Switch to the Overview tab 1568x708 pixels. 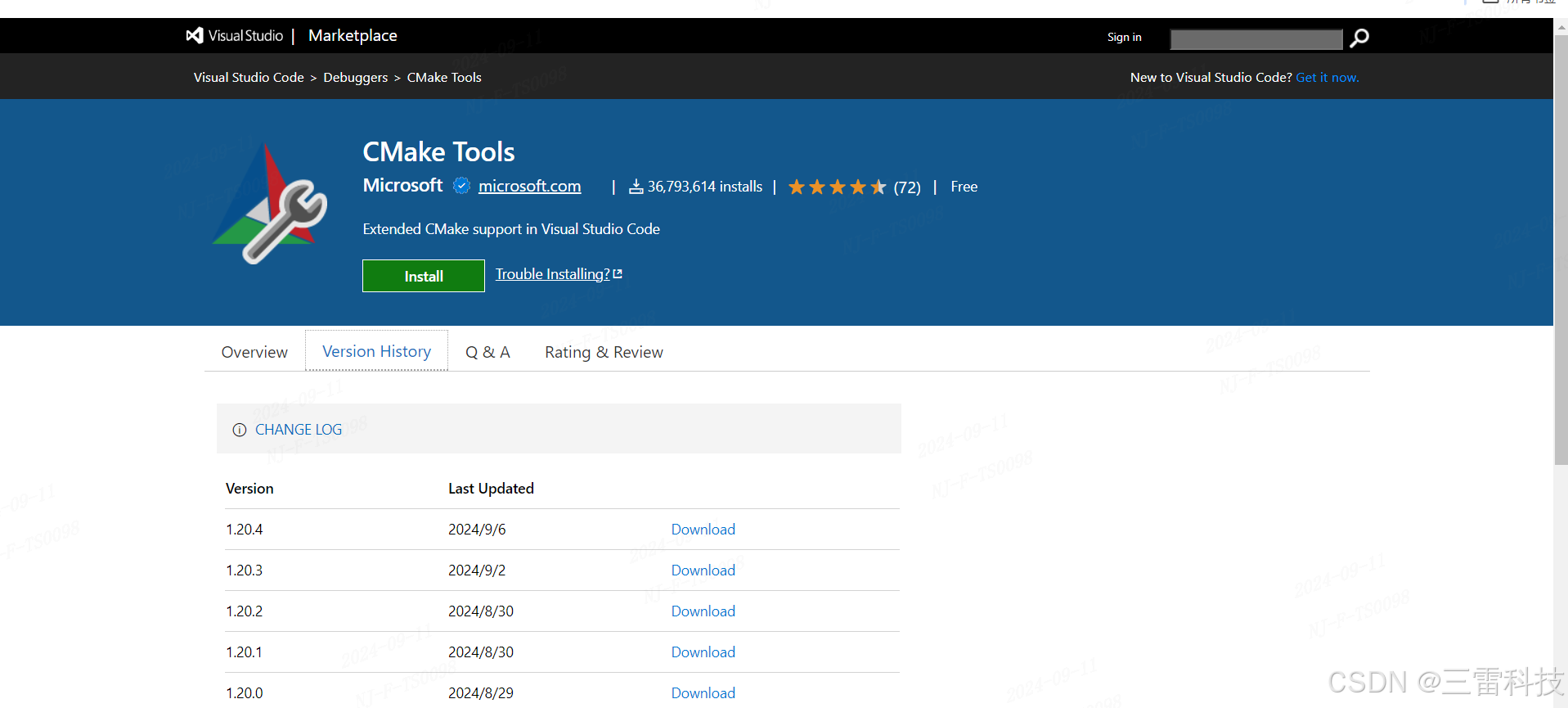[x=254, y=352]
